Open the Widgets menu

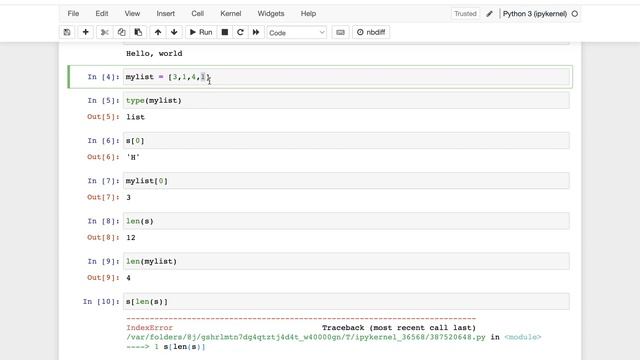[271, 13]
